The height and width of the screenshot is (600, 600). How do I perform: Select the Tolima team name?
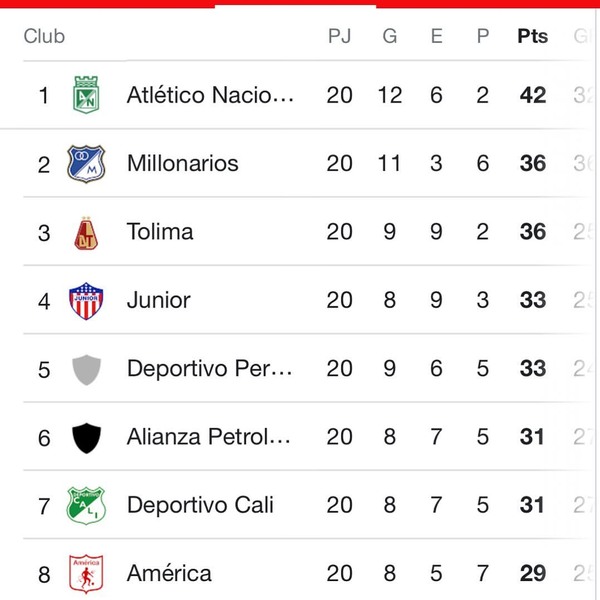tap(160, 232)
